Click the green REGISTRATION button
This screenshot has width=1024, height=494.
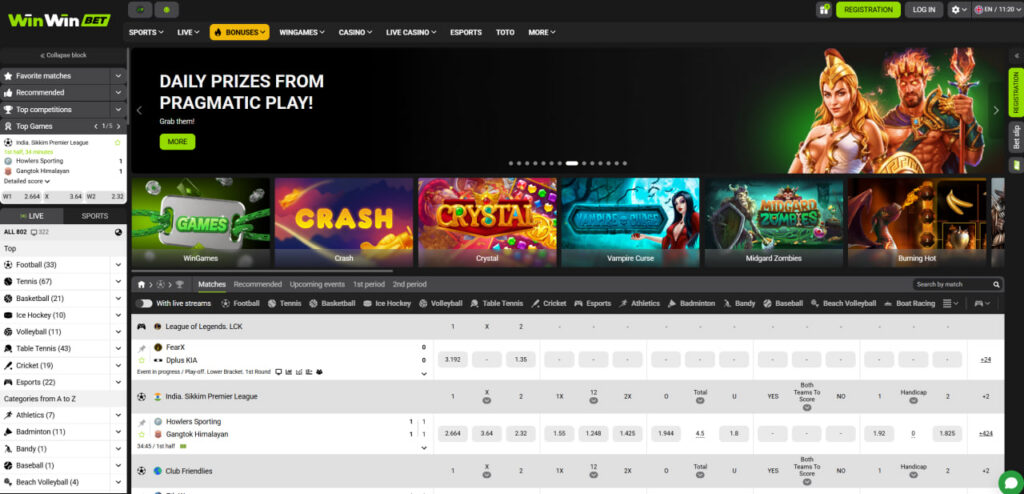pyautogui.click(x=868, y=10)
